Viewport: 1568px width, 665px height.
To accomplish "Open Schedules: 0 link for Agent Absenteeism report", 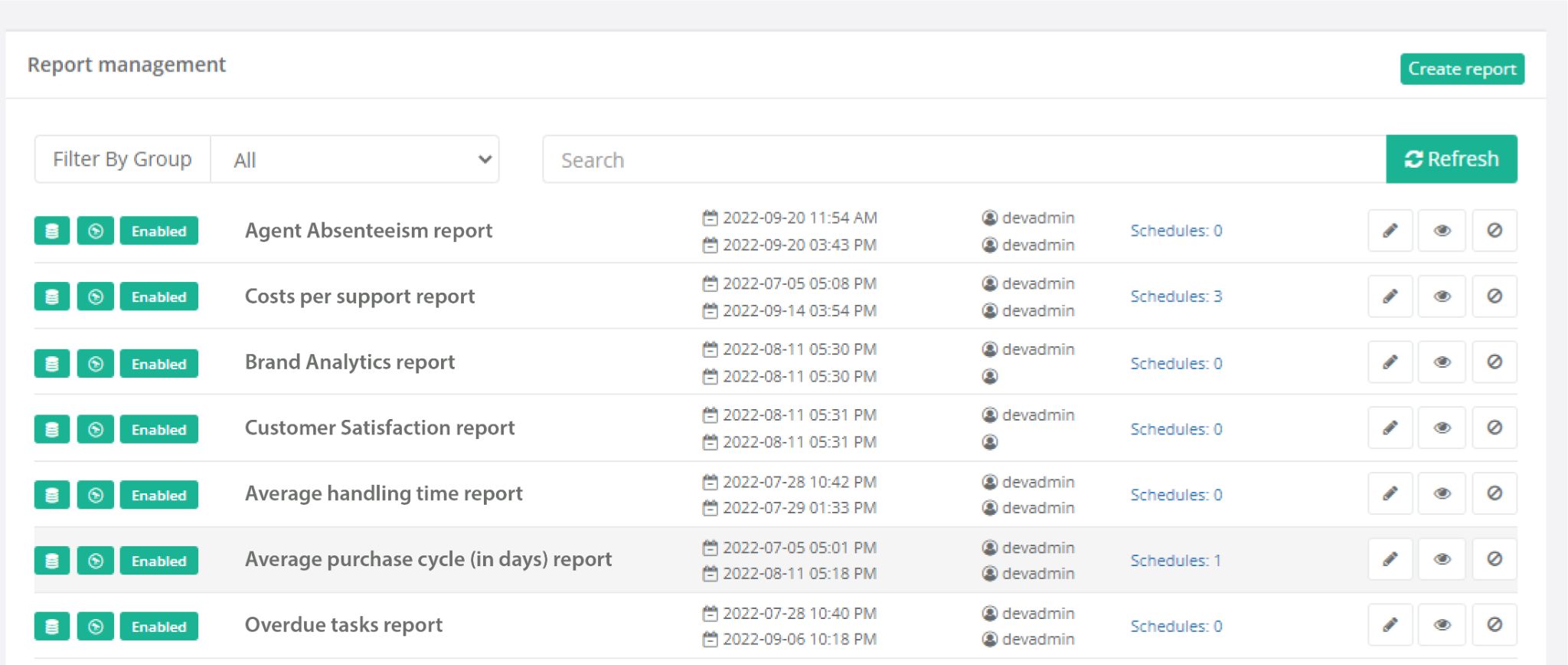I will (x=1176, y=231).
